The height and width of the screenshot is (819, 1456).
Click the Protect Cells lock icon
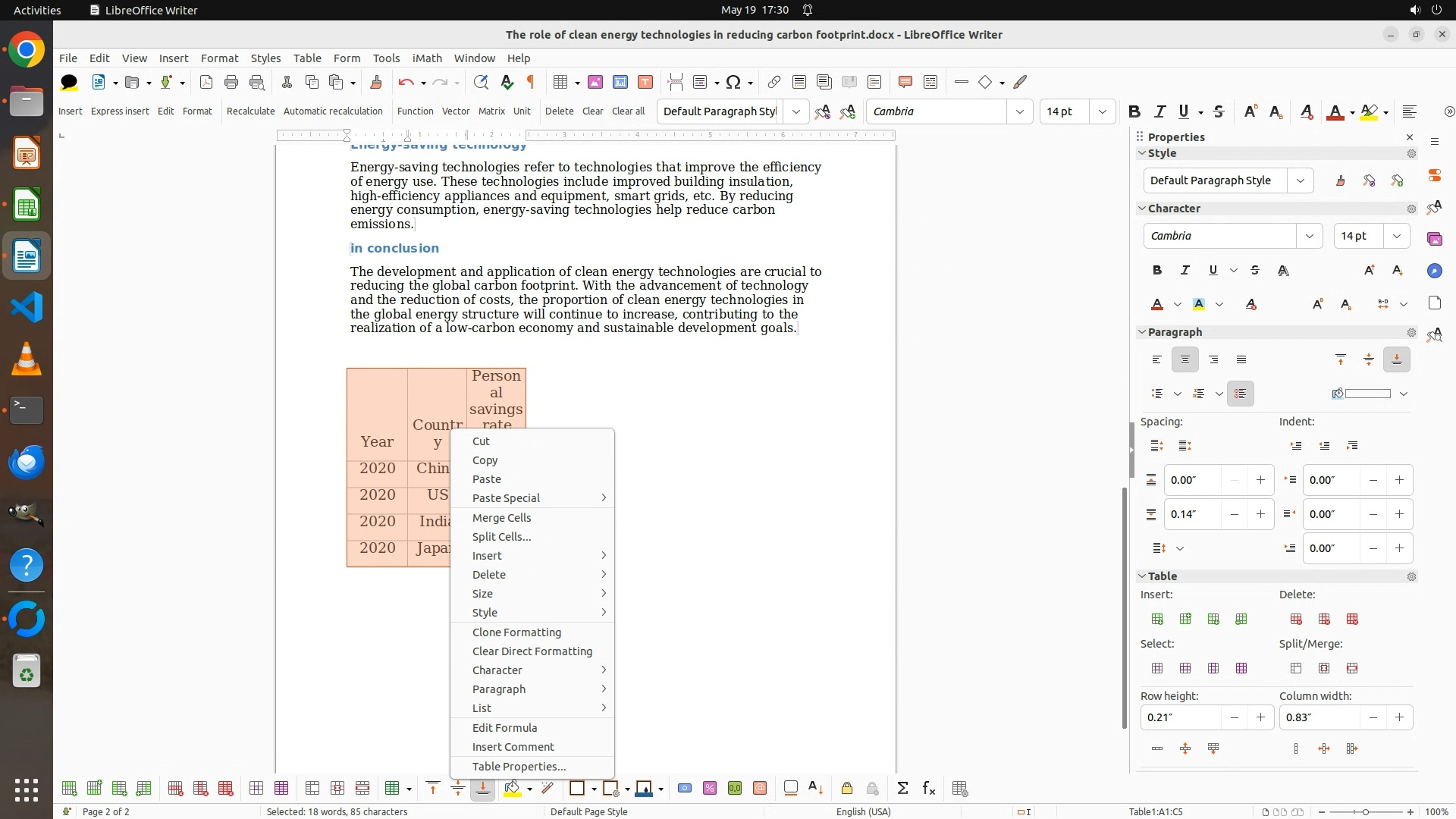(846, 789)
